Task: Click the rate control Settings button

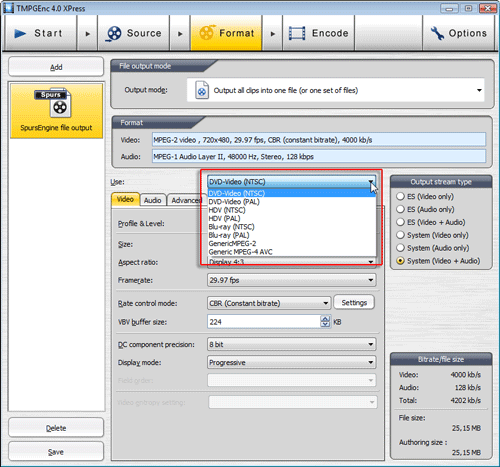Action: (354, 303)
